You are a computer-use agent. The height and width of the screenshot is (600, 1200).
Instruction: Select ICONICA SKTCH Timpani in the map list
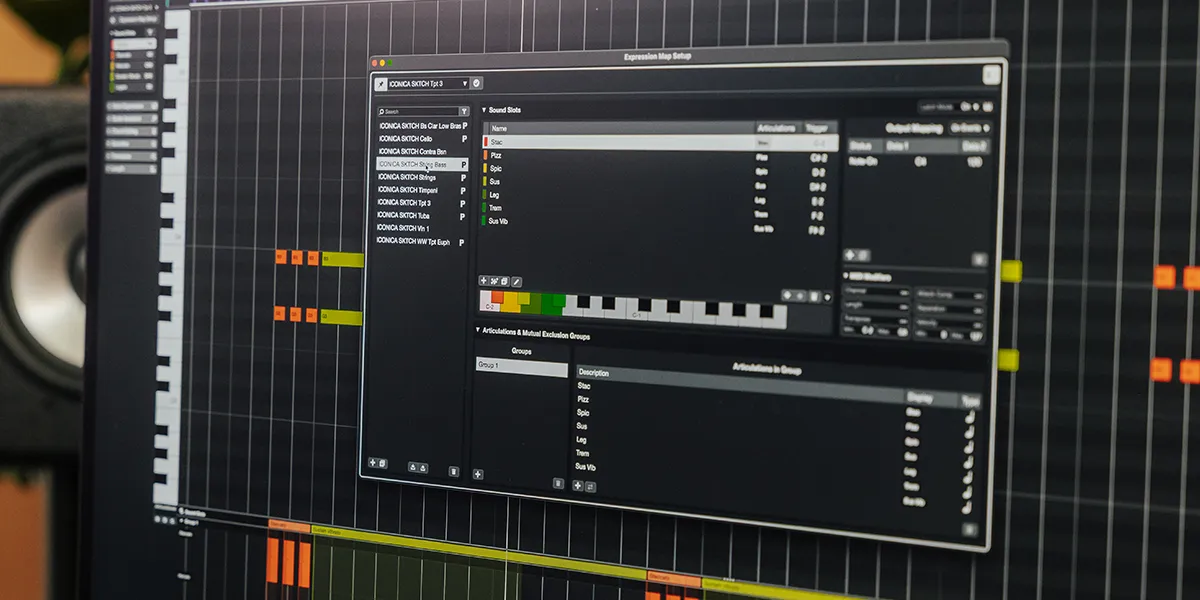(410, 189)
